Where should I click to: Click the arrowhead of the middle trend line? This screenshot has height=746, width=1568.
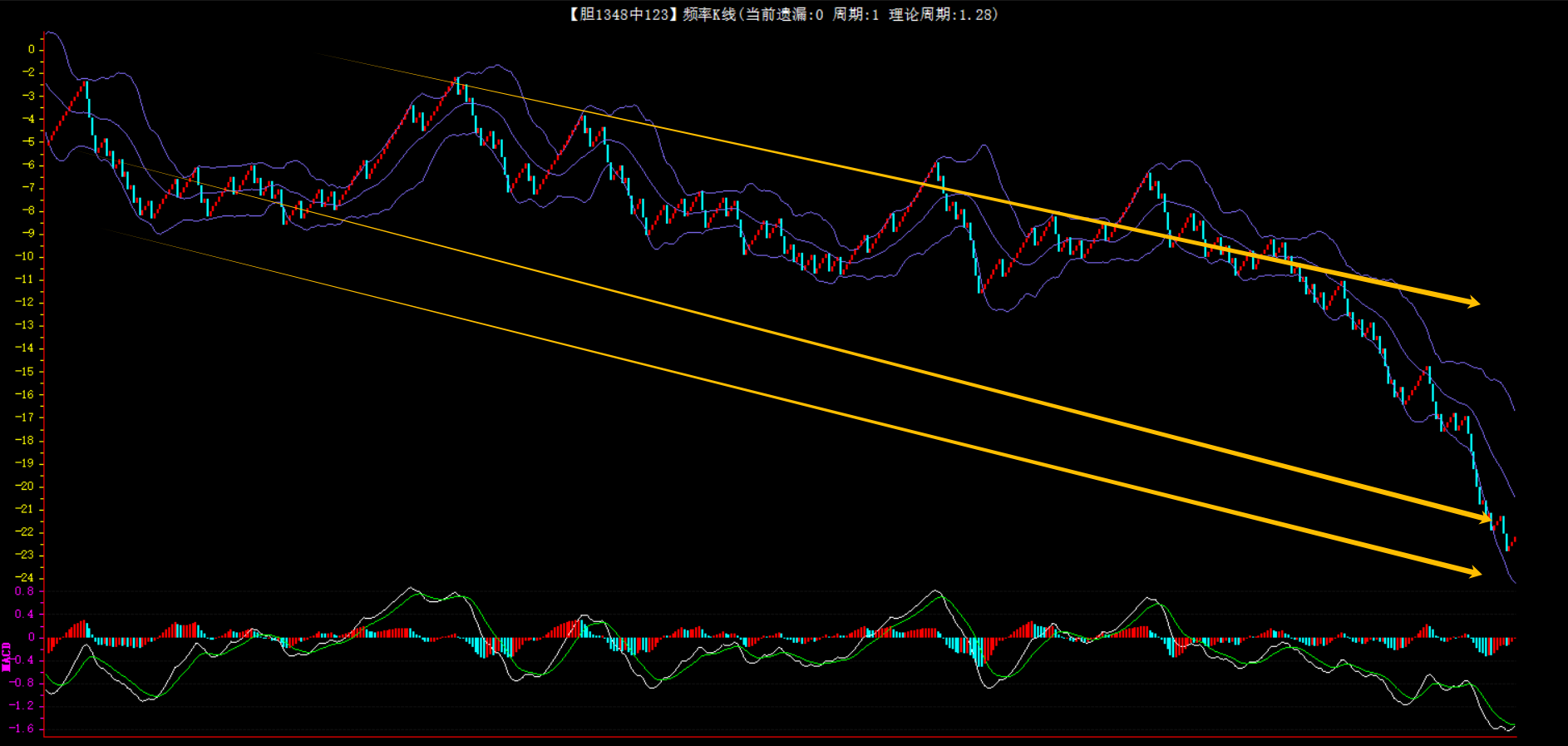pos(1485,519)
